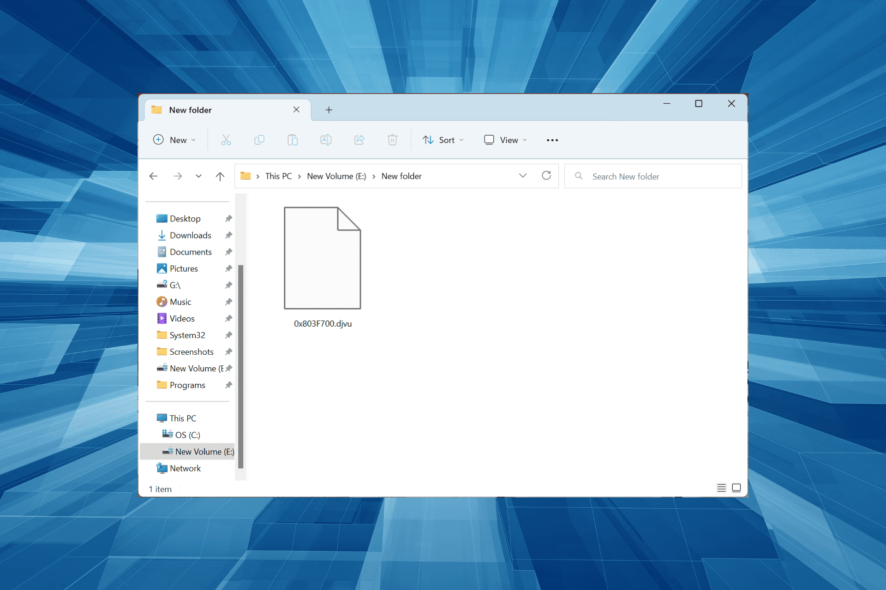Add a new tab with plus button

point(329,110)
